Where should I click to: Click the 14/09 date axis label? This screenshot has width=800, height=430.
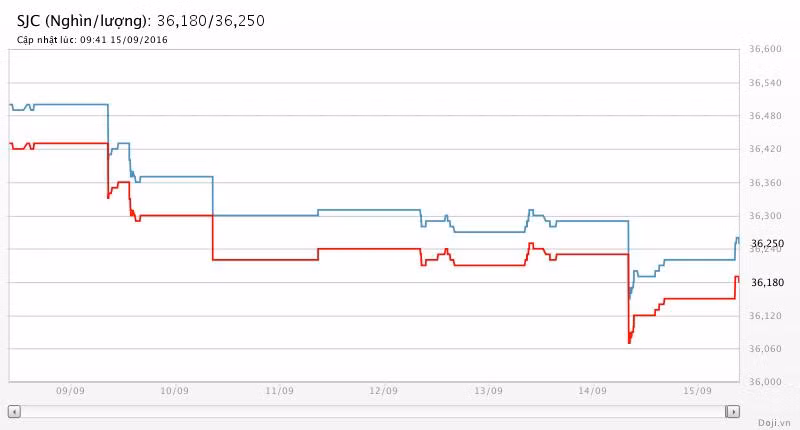tap(593, 391)
